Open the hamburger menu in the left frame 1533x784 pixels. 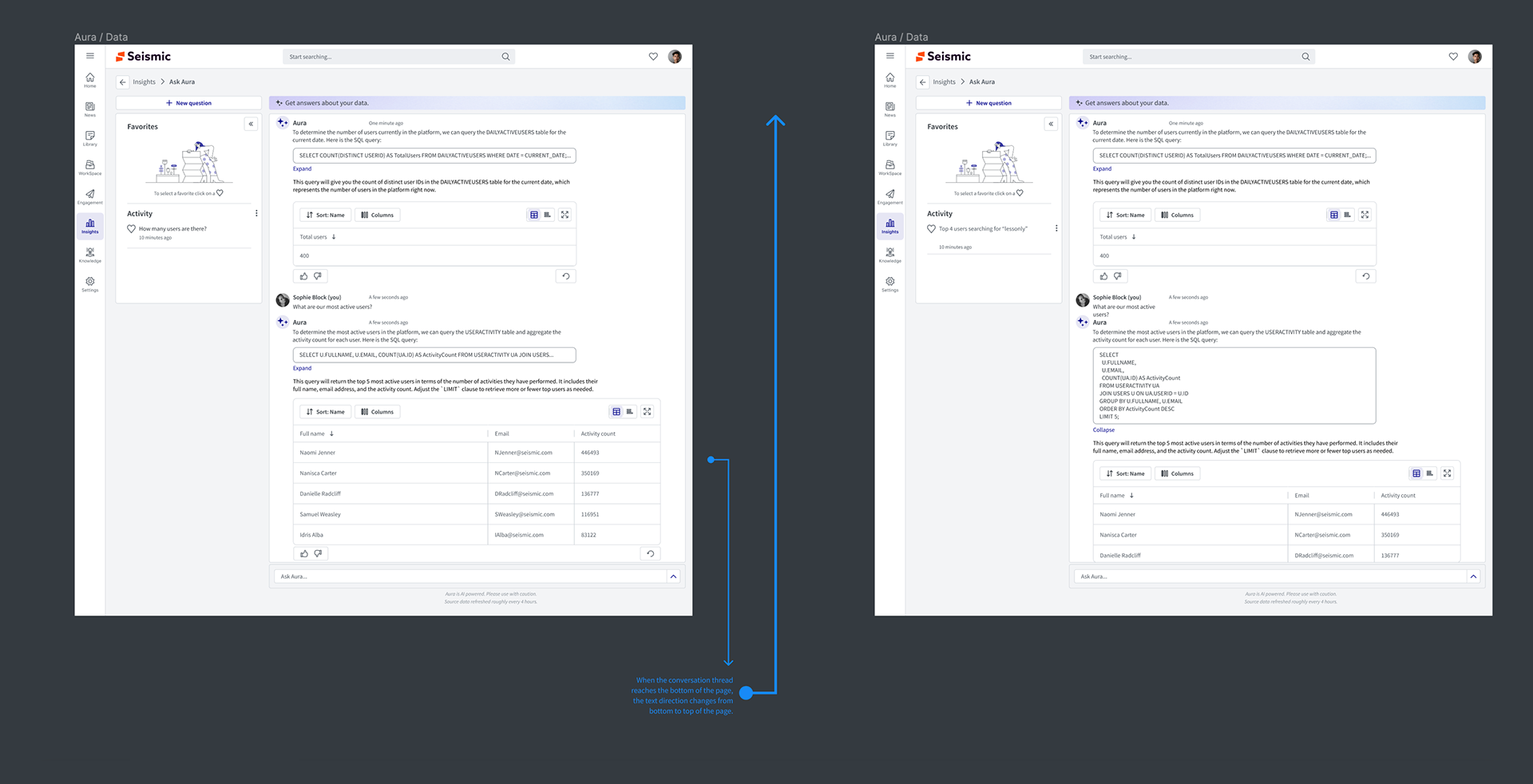90,56
